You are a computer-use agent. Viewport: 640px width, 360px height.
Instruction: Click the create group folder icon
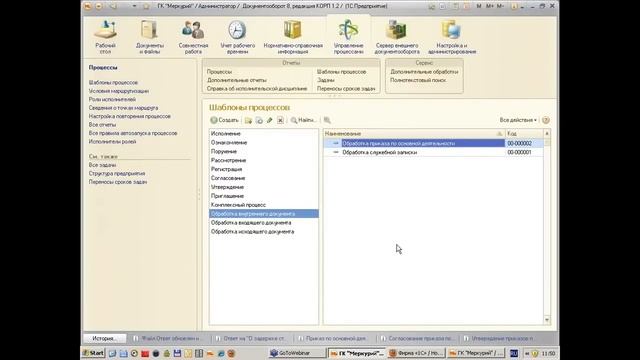248,120
